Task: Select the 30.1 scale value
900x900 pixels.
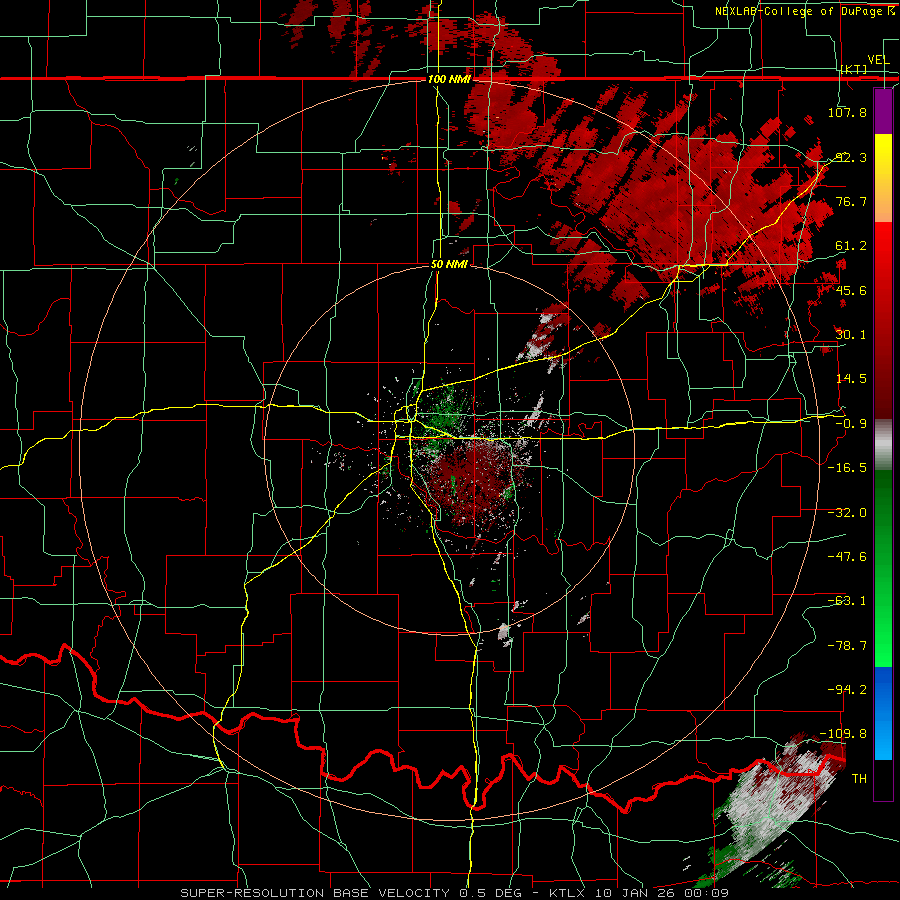Action: 851,335
